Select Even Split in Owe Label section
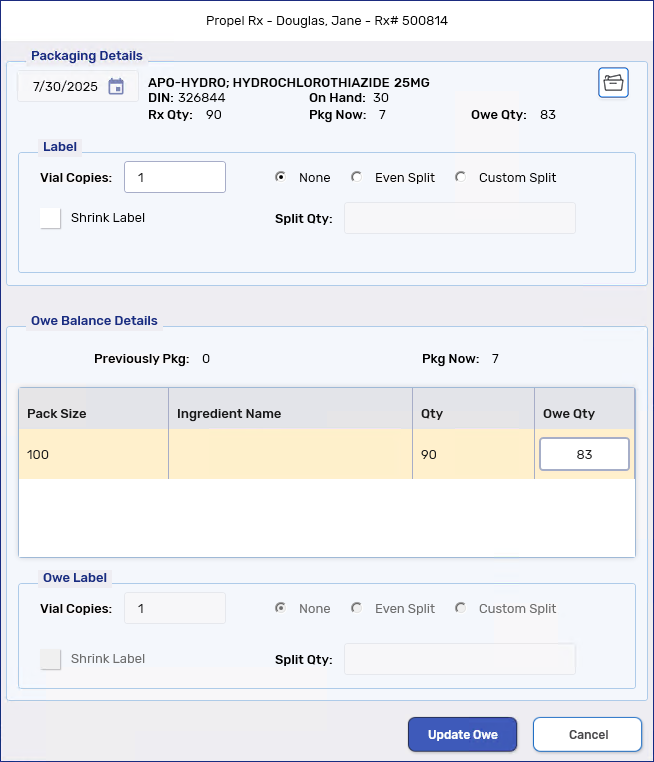The height and width of the screenshot is (762, 654). [357, 608]
